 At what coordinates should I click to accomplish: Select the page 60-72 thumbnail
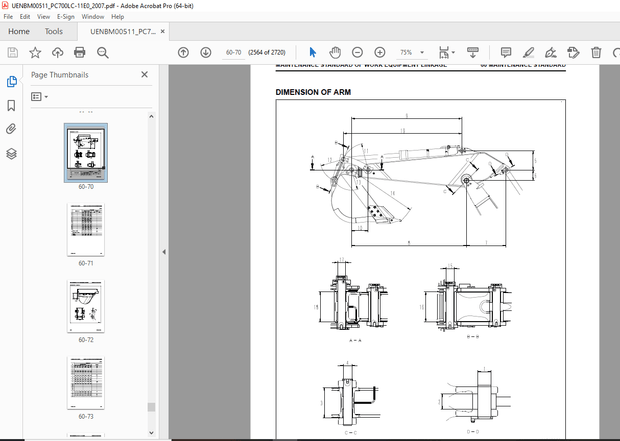pyautogui.click(x=86, y=307)
